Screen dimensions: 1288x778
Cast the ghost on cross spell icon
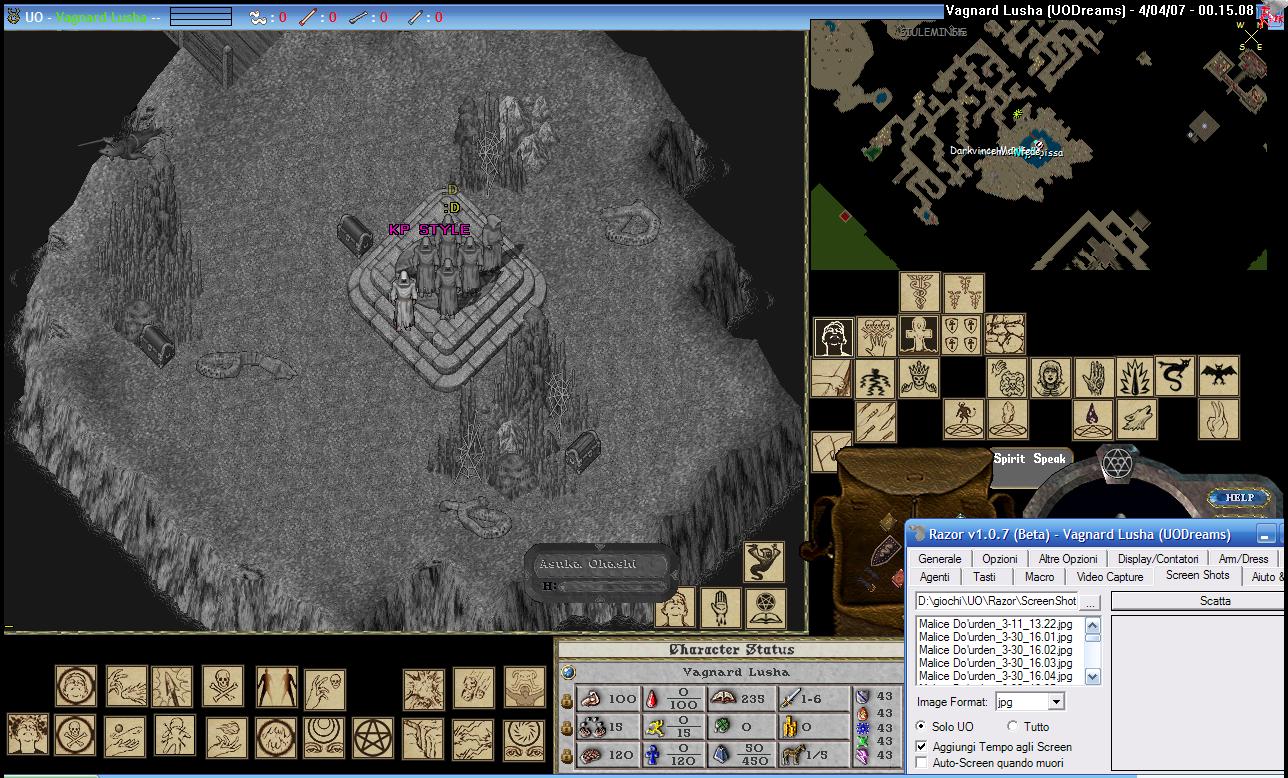918,336
